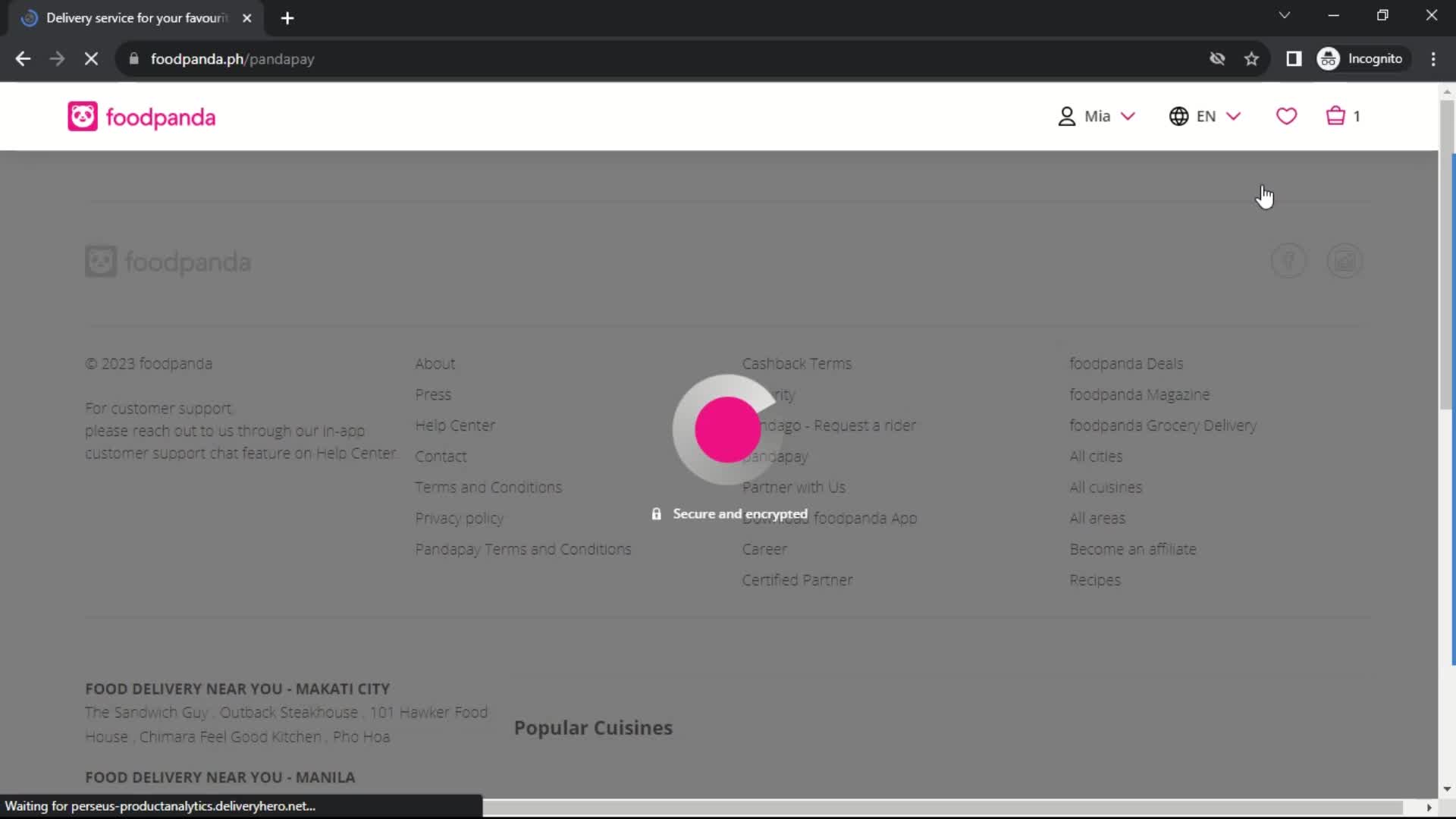Open the Help Center link

coord(455,425)
